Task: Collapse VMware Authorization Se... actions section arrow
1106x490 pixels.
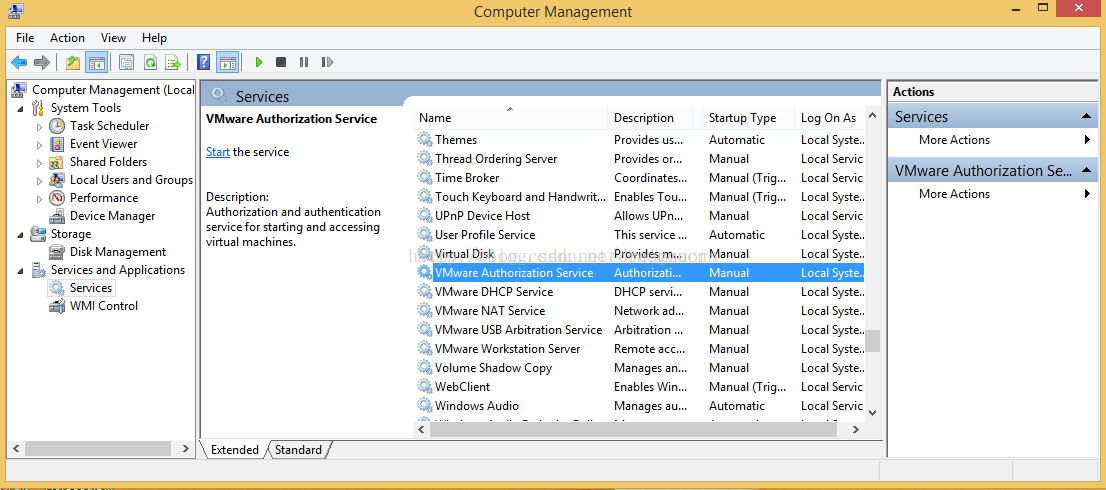Action: (1086, 171)
